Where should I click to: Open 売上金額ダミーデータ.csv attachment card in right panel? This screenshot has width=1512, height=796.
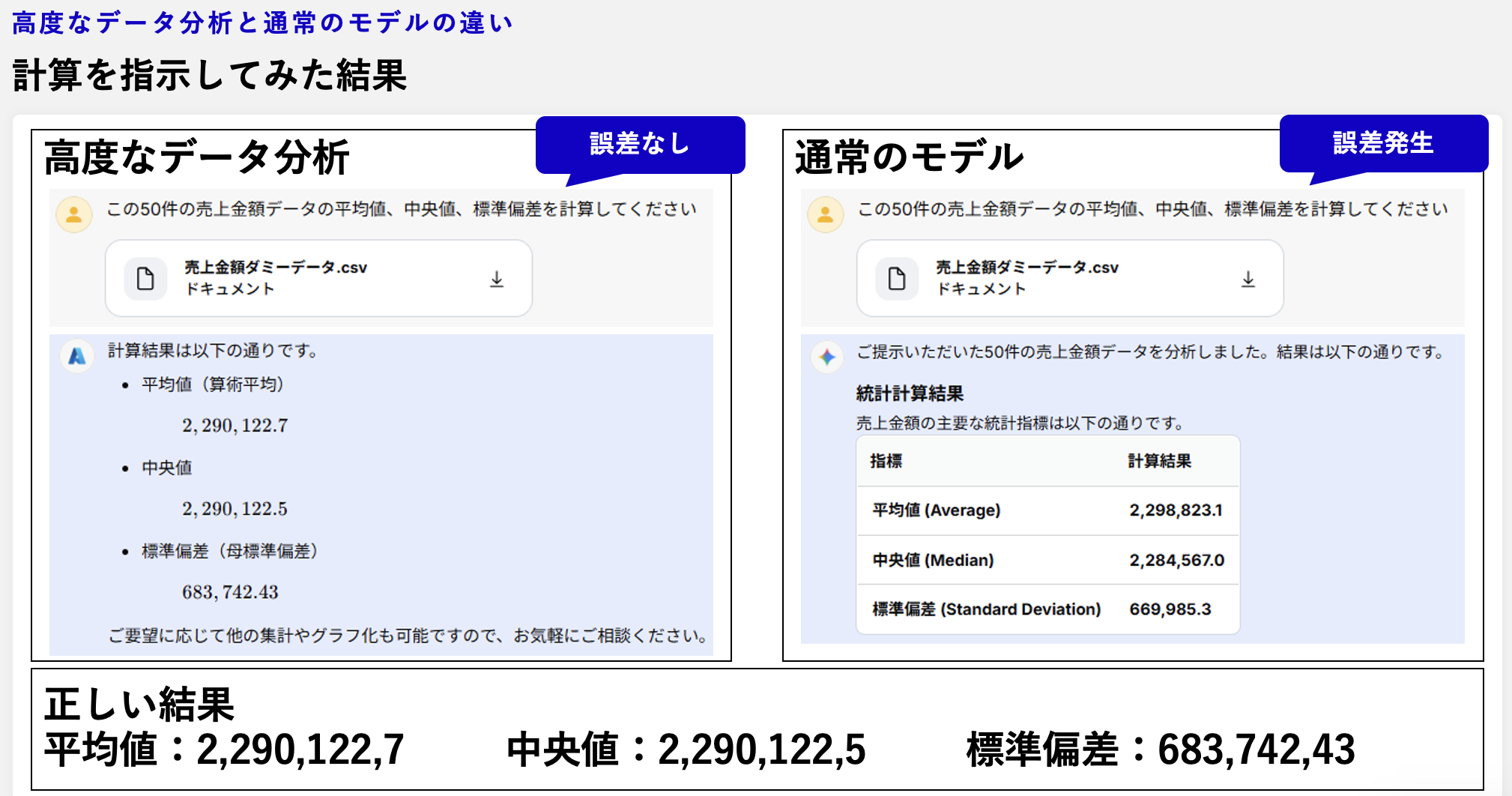click(x=1070, y=278)
